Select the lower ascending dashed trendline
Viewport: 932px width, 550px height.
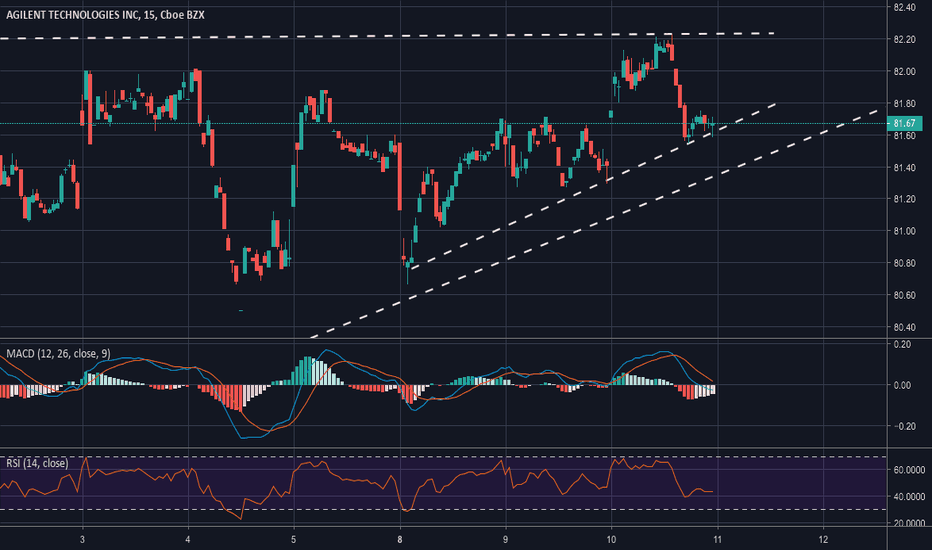click(594, 225)
